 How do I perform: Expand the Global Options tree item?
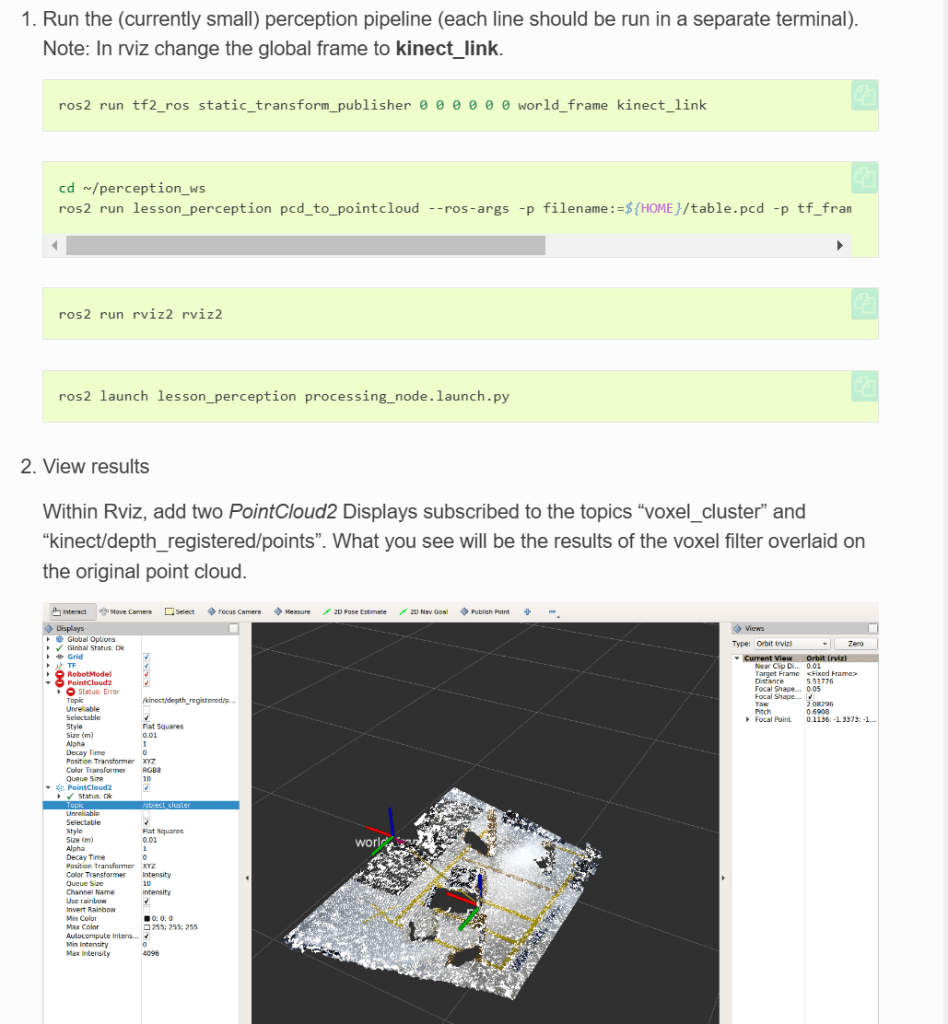click(47, 639)
